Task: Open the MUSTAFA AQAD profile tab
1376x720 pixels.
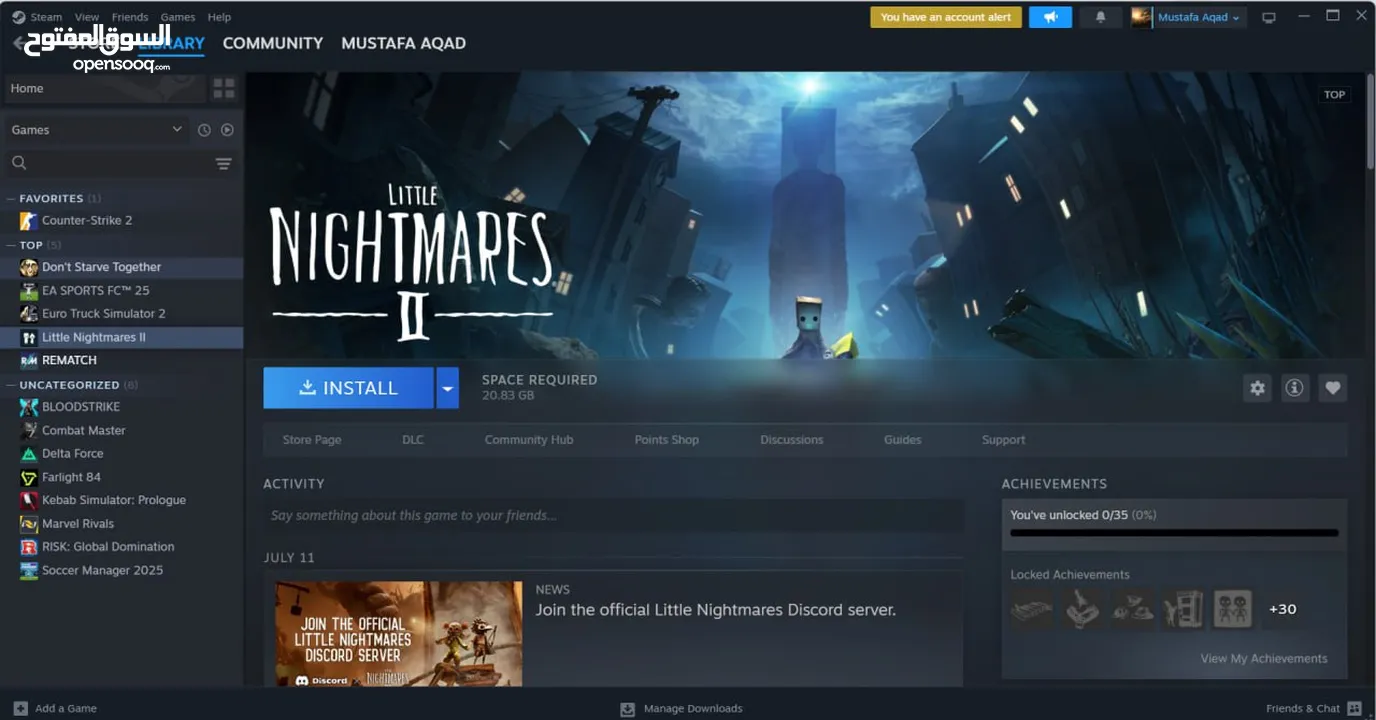Action: tap(403, 43)
